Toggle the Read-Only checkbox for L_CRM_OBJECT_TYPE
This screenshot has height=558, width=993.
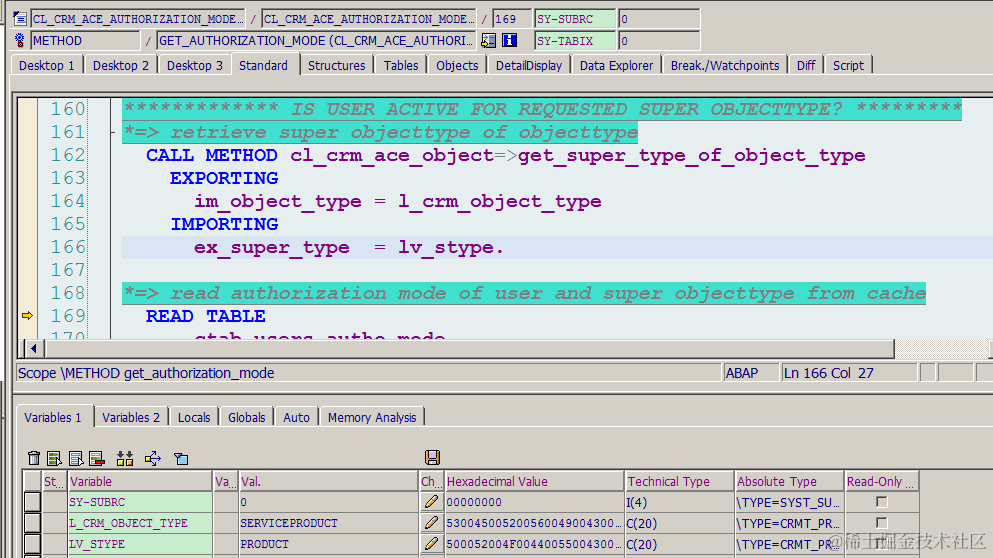(881, 523)
